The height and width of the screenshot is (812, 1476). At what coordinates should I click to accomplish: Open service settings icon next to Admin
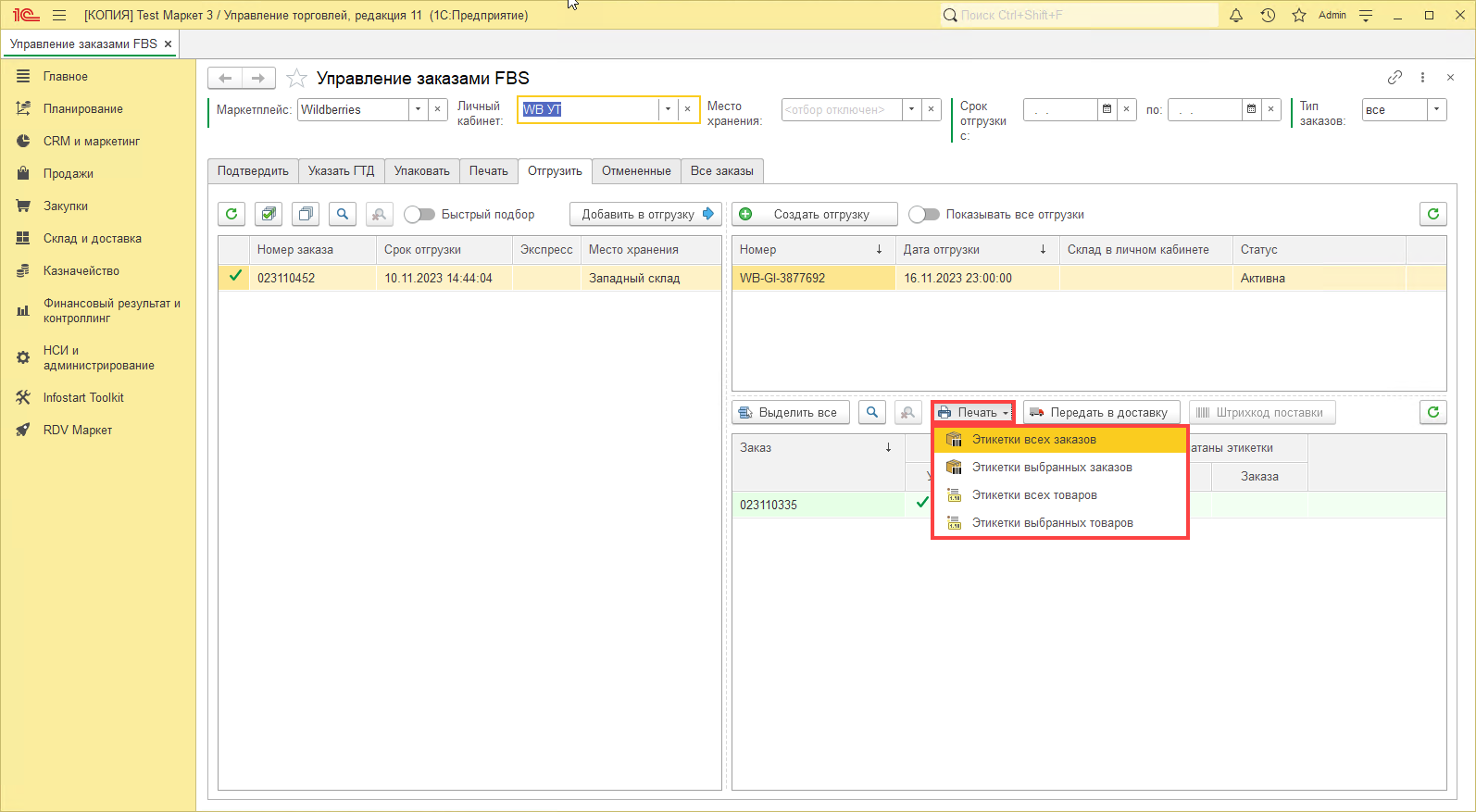click(1366, 15)
